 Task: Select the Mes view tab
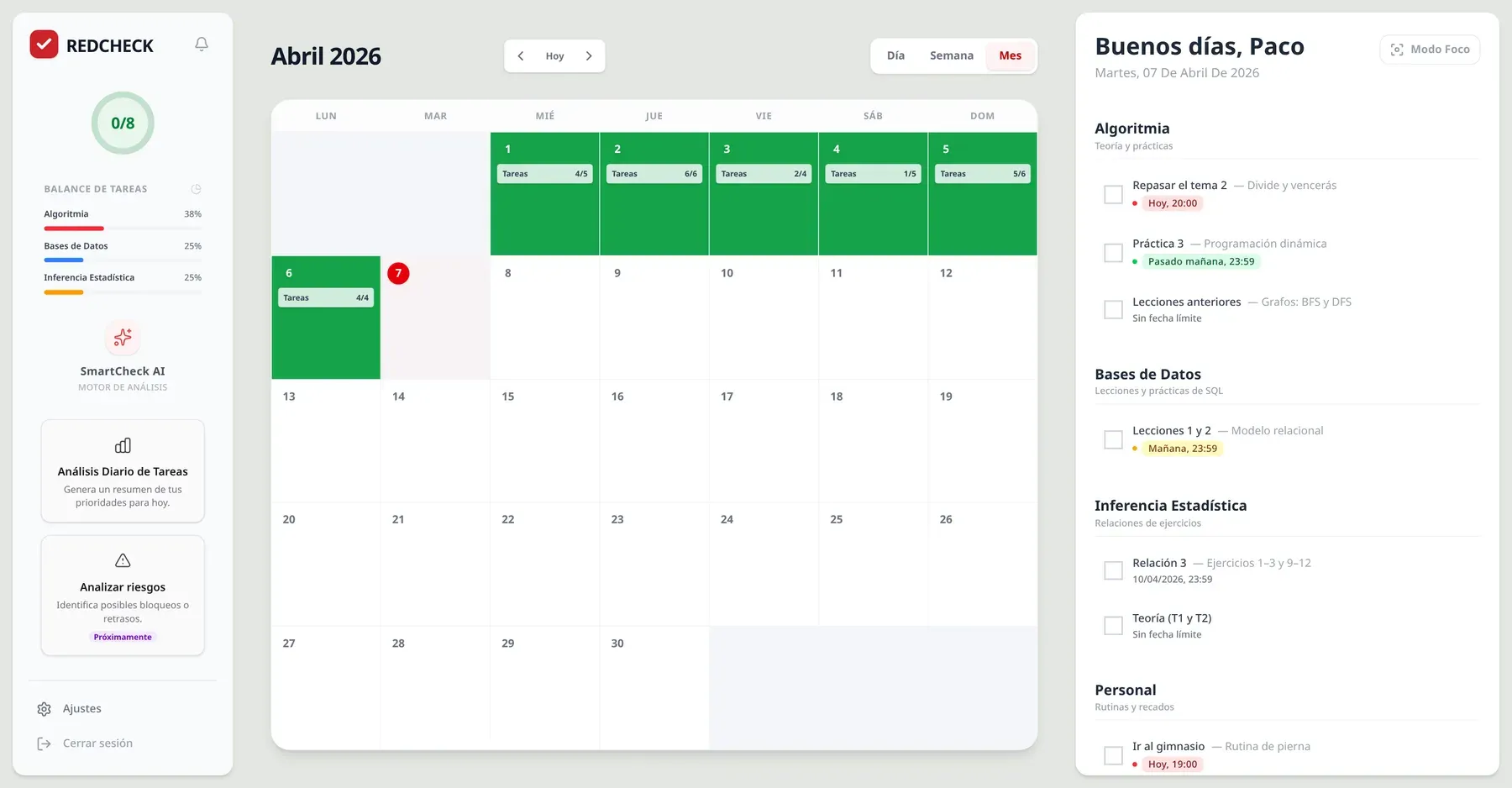[1011, 55]
